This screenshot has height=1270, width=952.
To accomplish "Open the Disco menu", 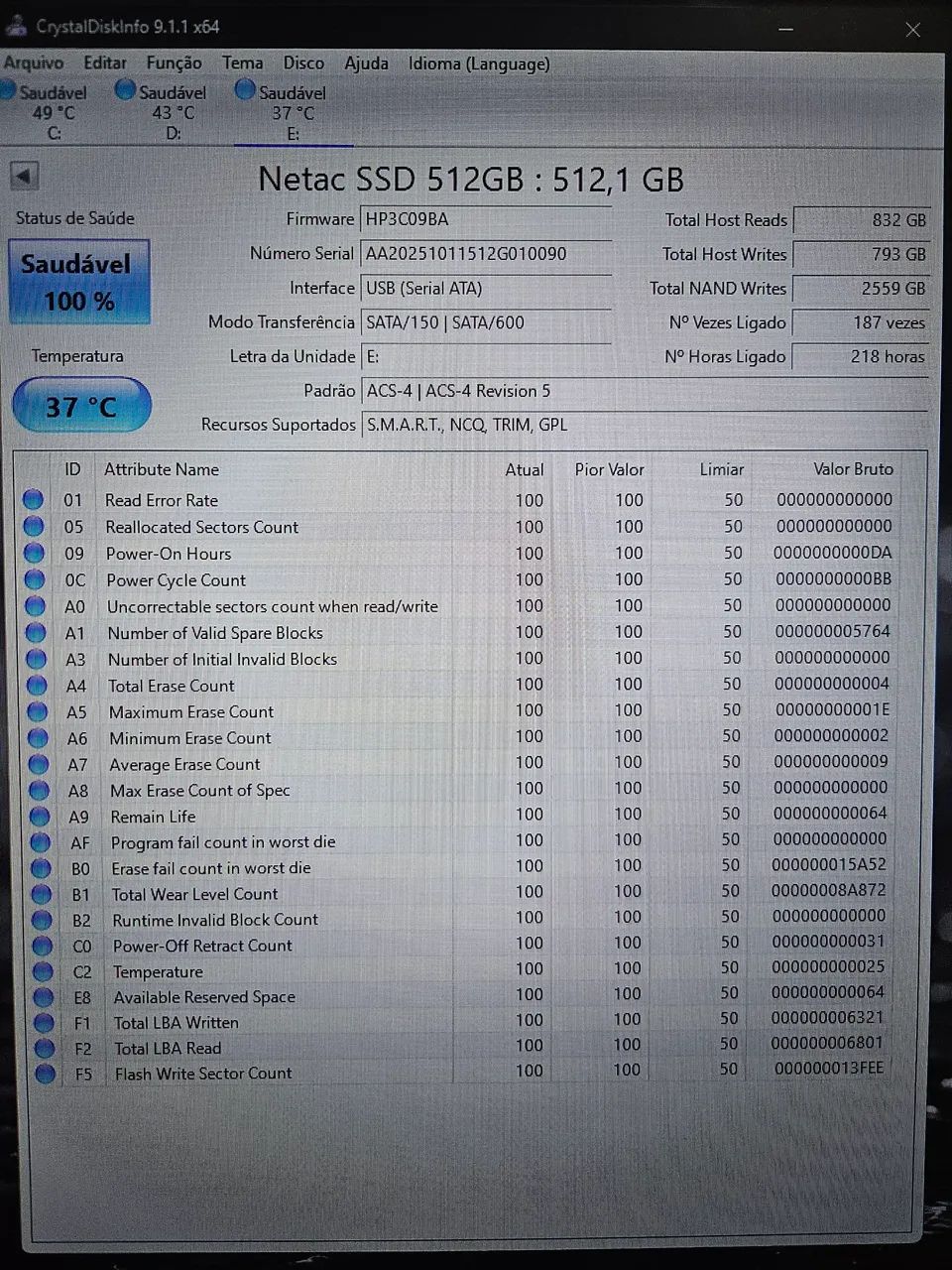I will click(303, 63).
